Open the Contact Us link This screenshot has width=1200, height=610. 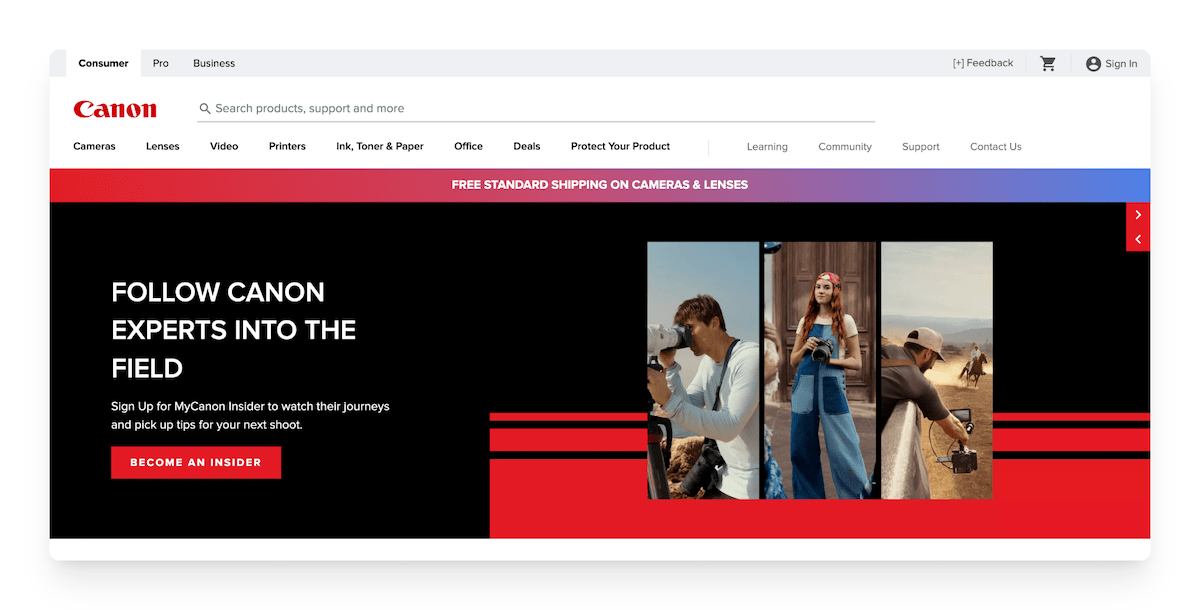tap(996, 147)
